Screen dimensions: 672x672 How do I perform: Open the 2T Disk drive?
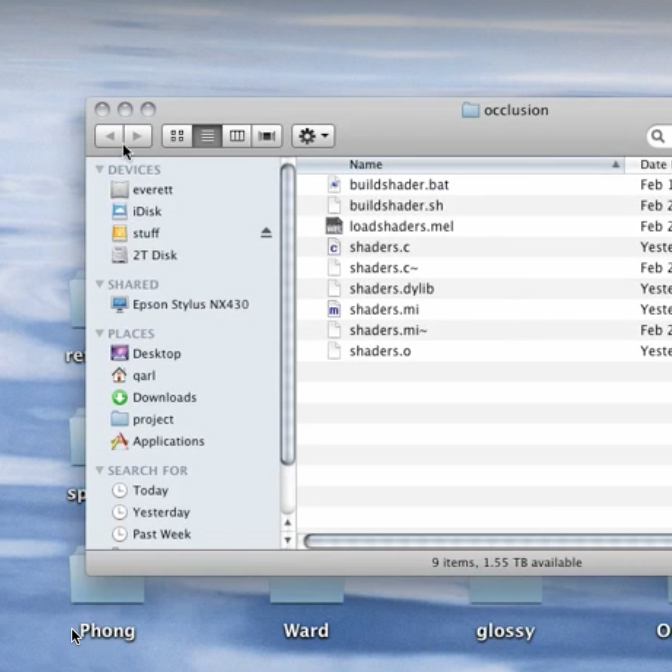click(155, 255)
